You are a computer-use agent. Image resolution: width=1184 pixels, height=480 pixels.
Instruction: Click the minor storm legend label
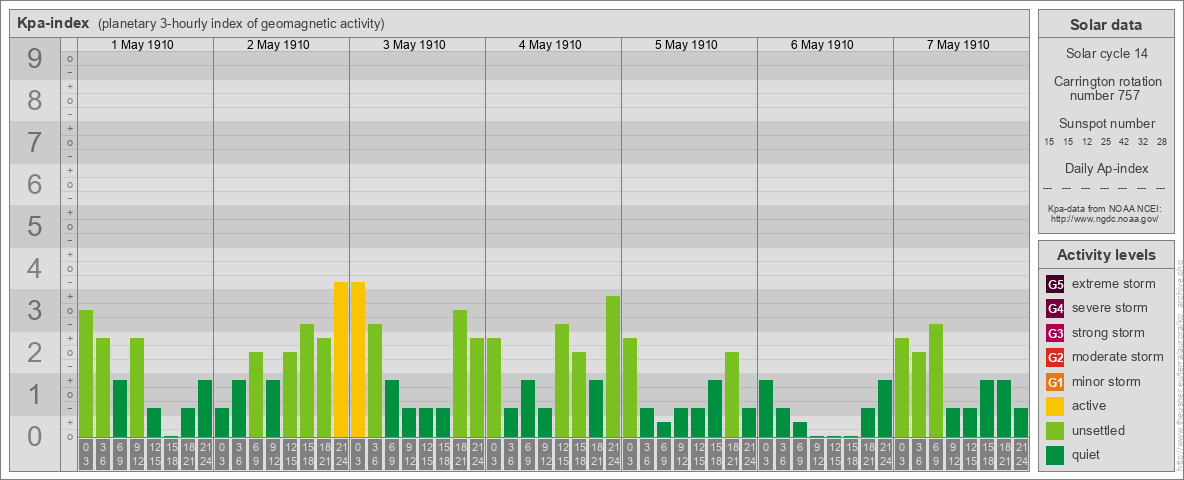1106,381
